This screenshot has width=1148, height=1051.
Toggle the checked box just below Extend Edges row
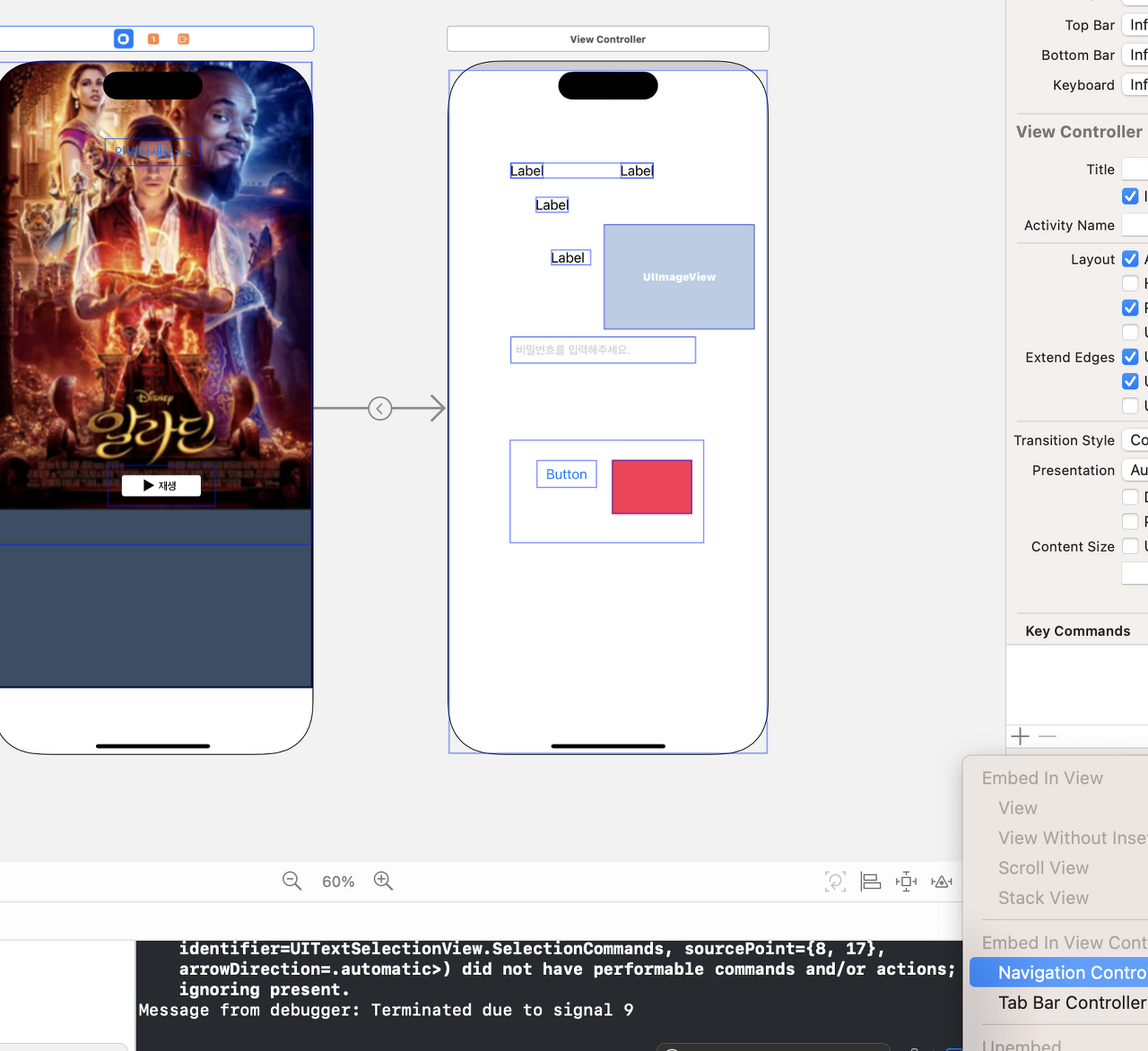click(1130, 381)
